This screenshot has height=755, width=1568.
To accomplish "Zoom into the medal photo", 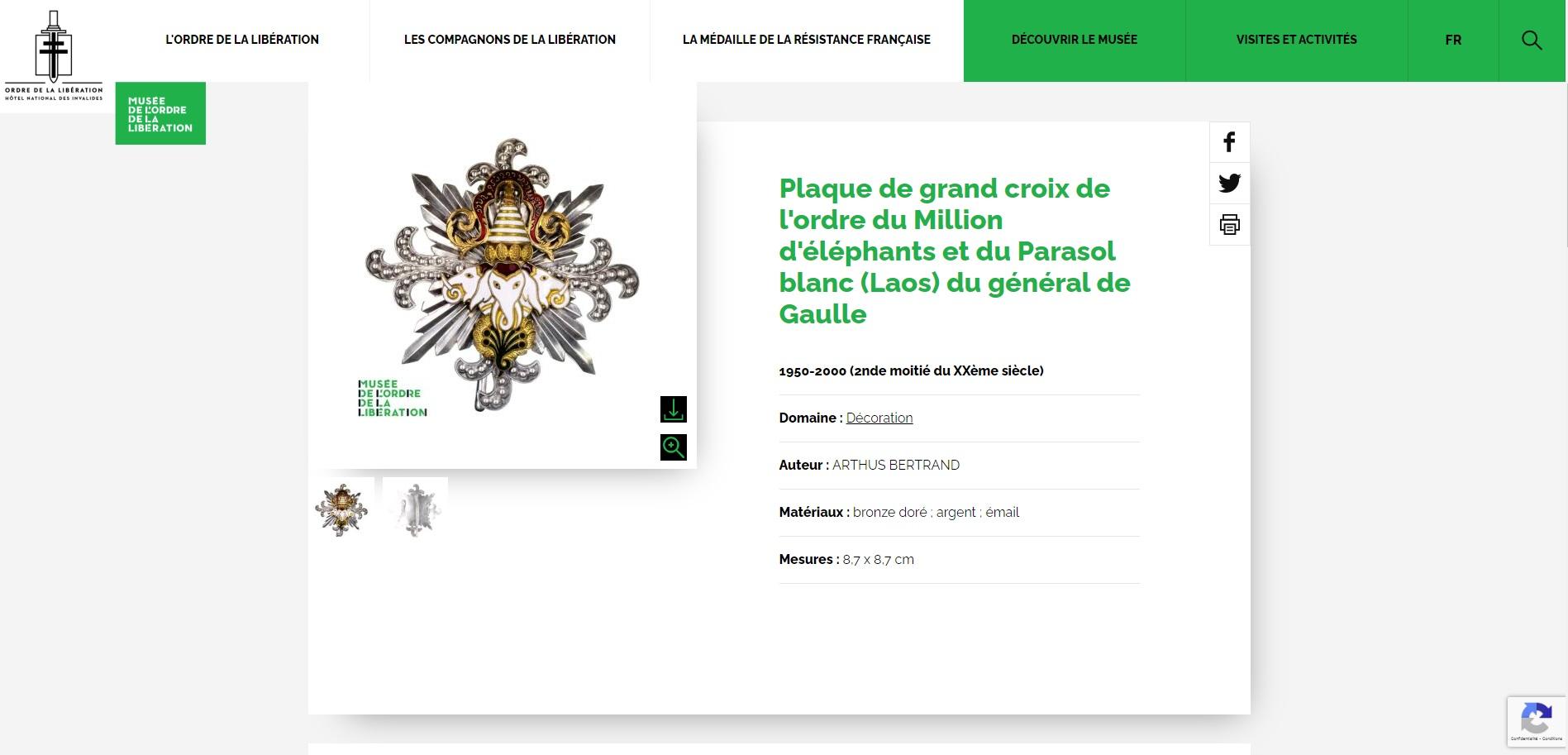I will (x=674, y=447).
